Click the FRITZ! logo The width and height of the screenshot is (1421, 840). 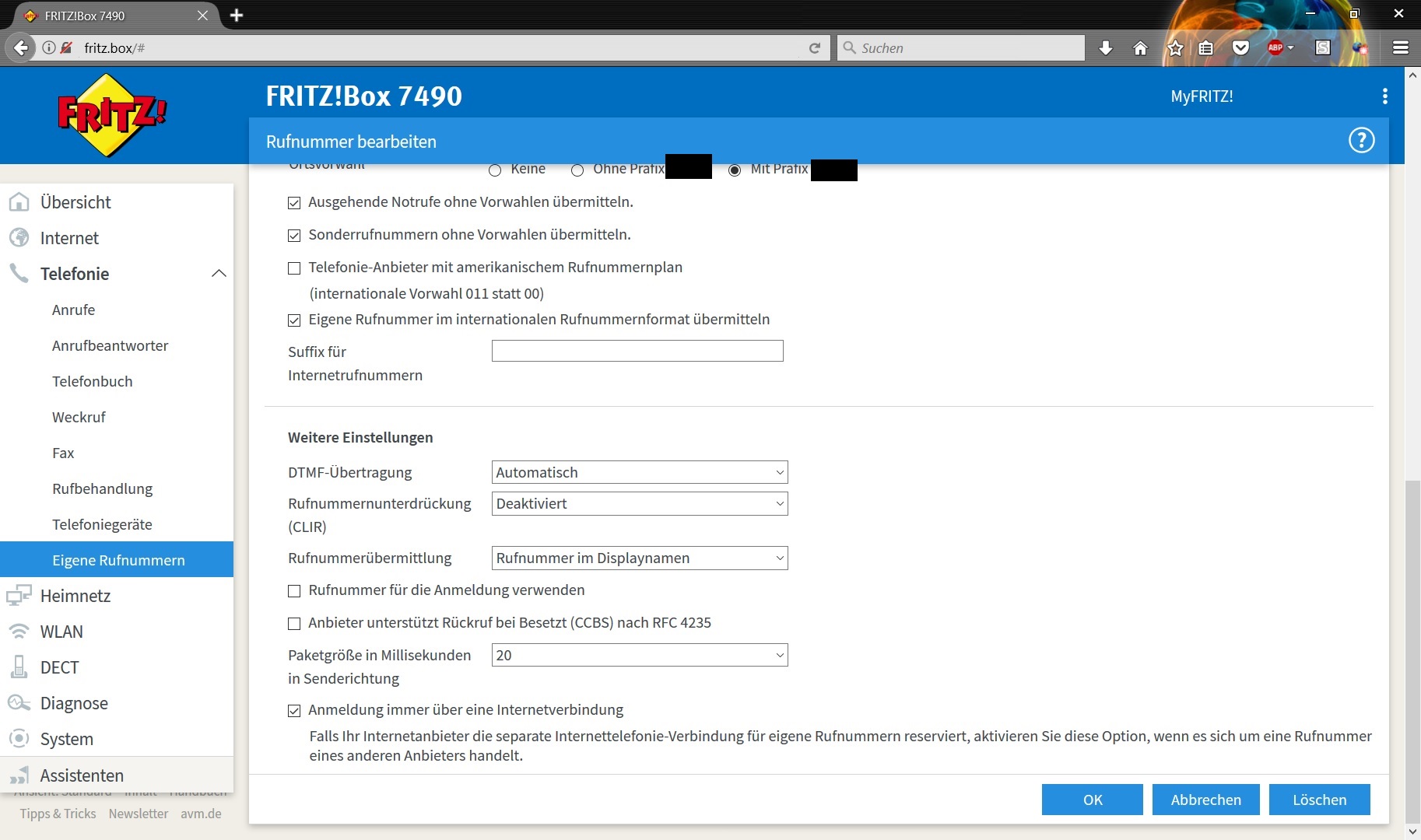coord(112,115)
